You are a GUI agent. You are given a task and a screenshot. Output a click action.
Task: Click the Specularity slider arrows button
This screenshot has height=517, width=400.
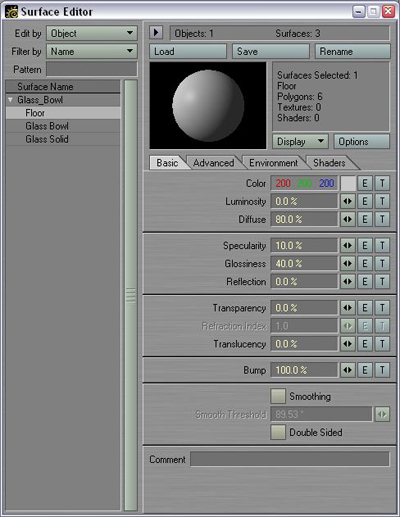[x=347, y=246]
